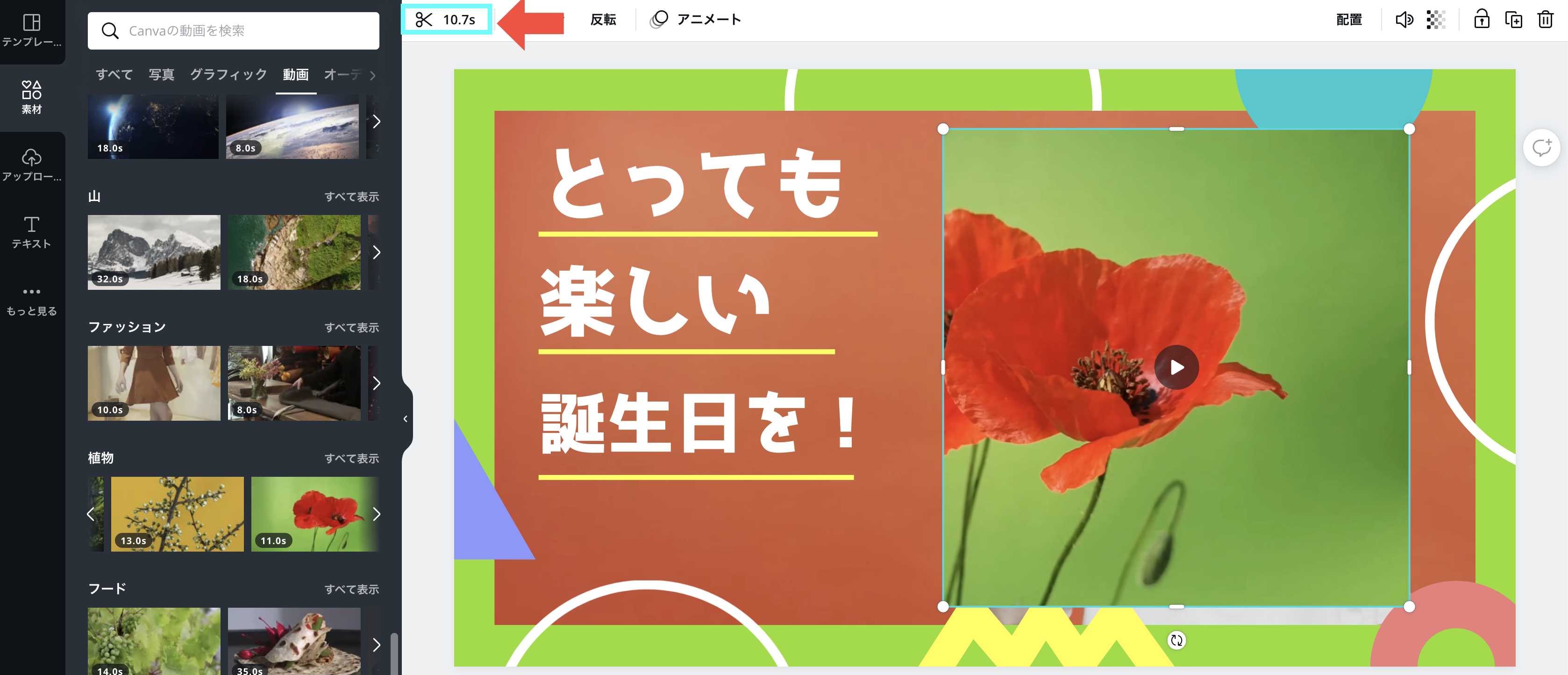Click the Canva video search field
Screen dimensions: 1568x675
(x=233, y=30)
